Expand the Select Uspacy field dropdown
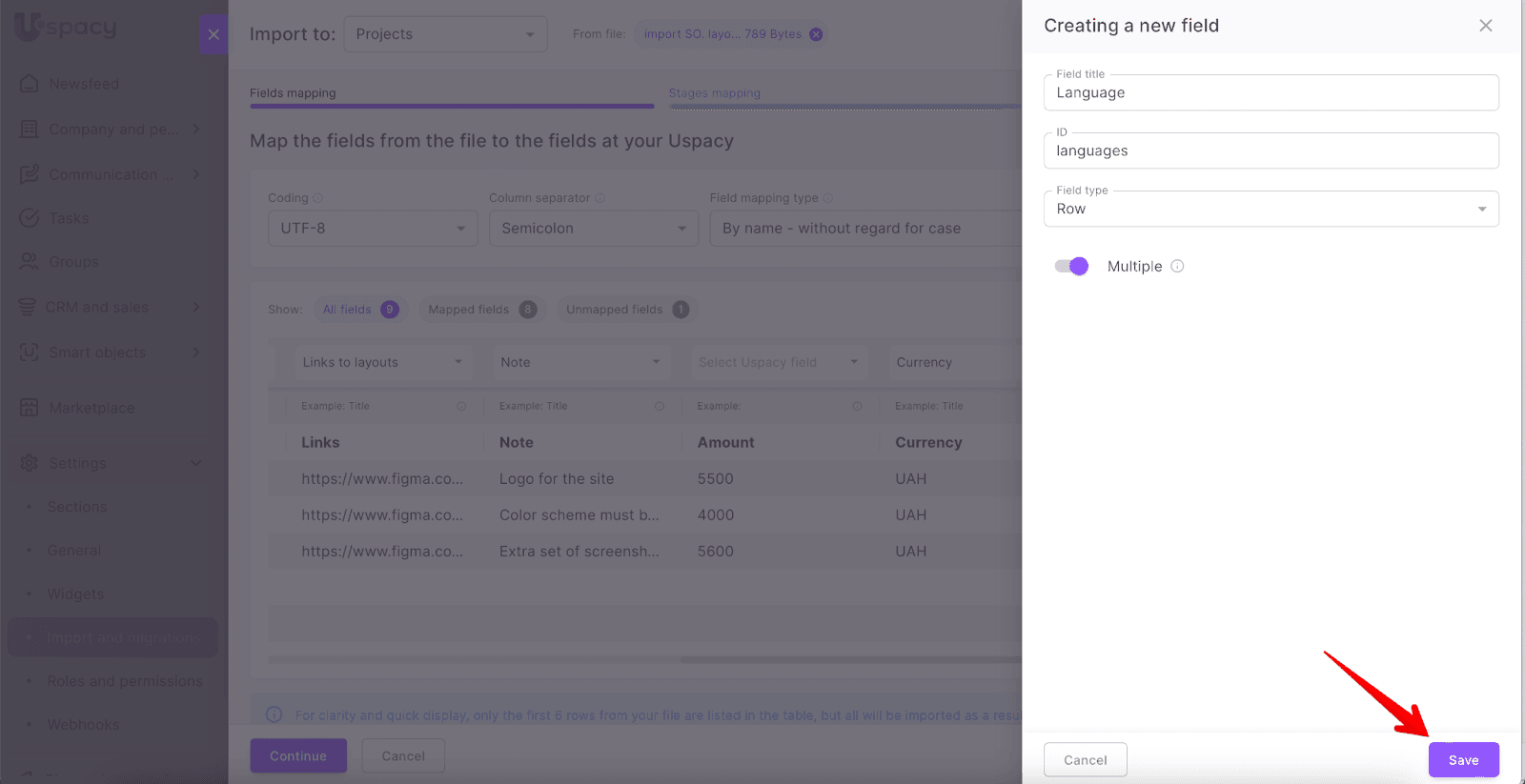 [x=778, y=363]
